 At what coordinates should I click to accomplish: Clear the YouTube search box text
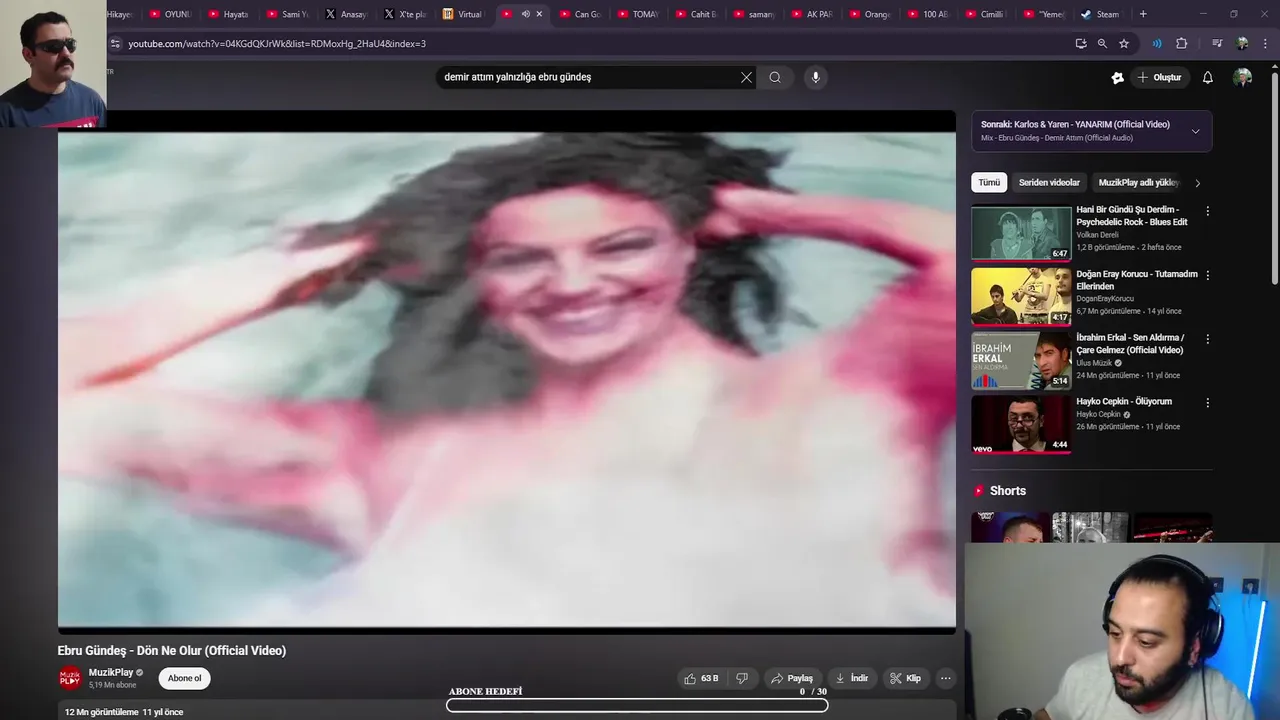coord(746,77)
